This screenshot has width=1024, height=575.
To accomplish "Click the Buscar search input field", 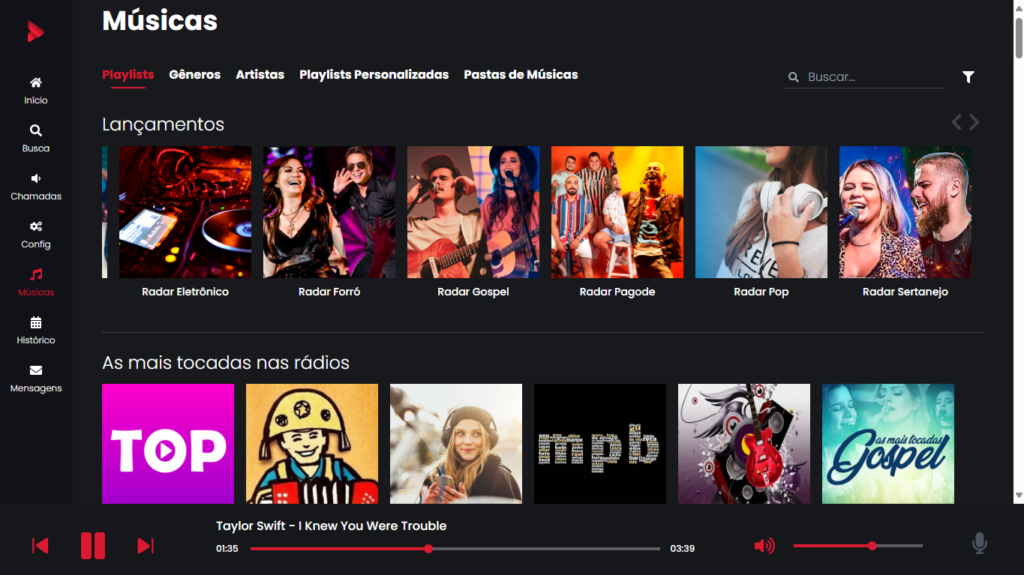I will click(x=872, y=77).
